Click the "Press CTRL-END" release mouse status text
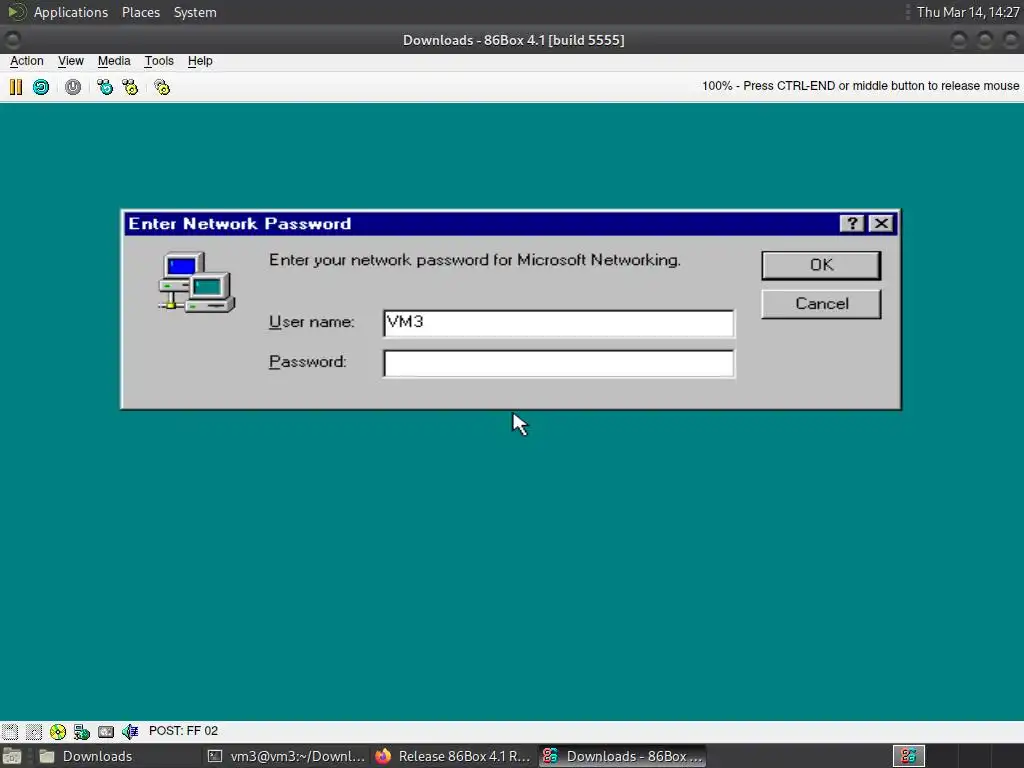The width and height of the screenshot is (1024, 768). [x=861, y=86]
